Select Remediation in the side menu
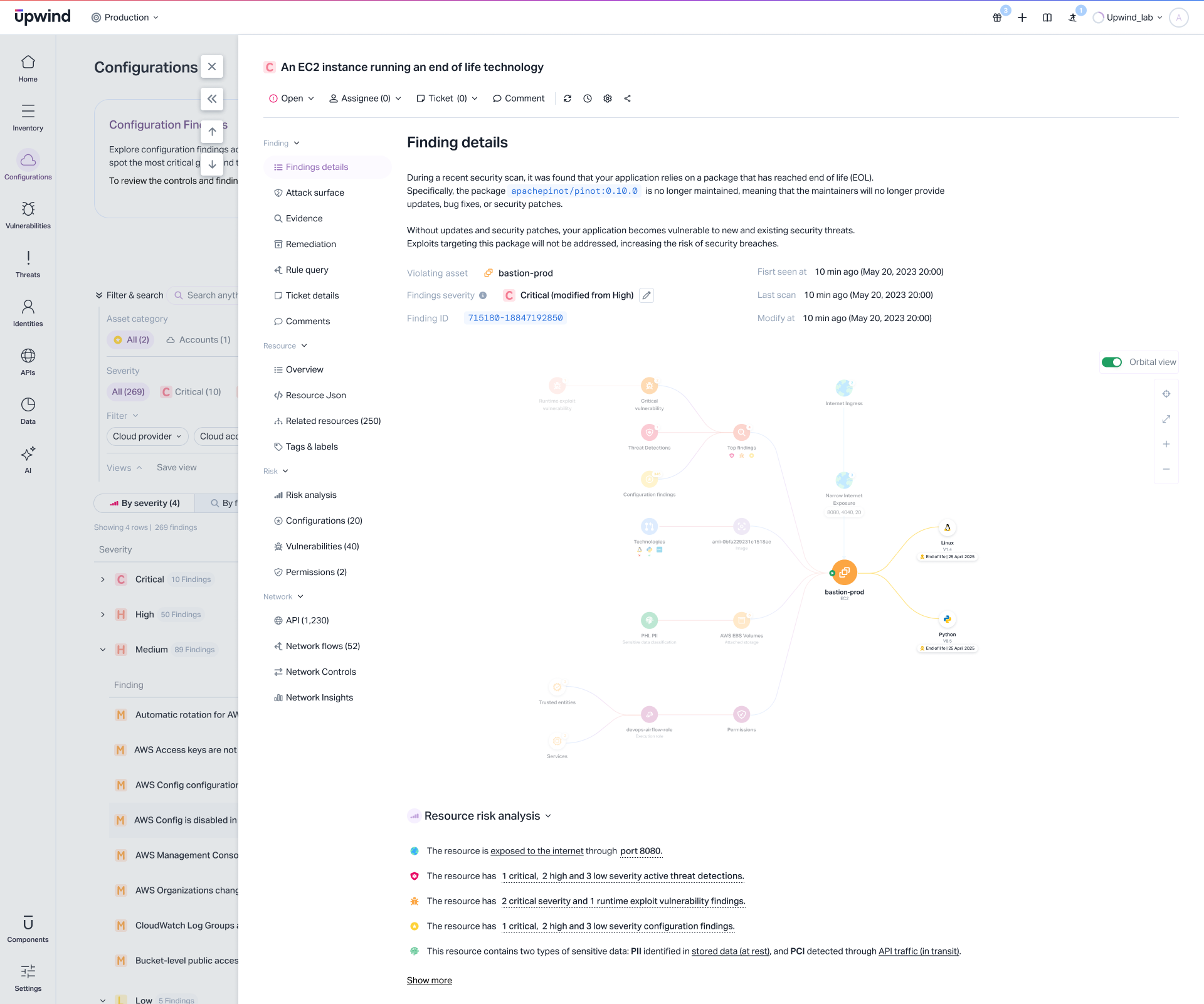 [310, 244]
